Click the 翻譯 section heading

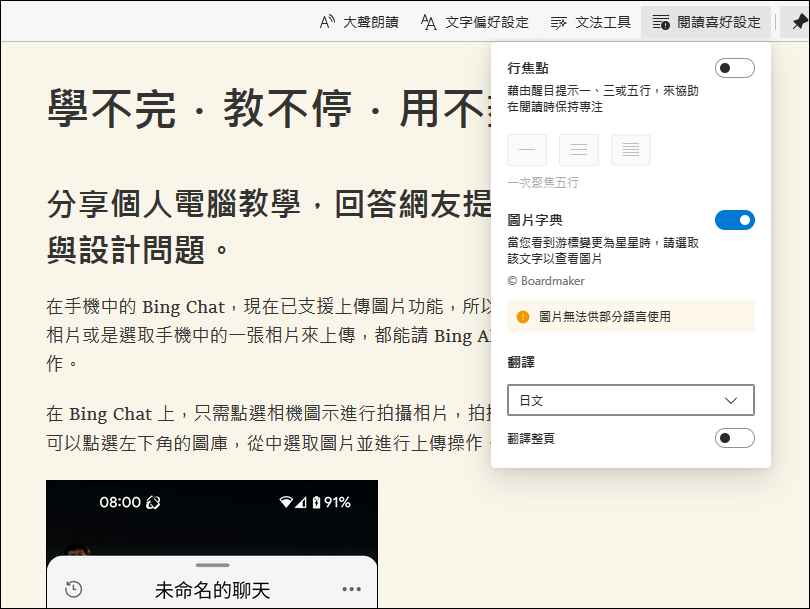[521, 362]
